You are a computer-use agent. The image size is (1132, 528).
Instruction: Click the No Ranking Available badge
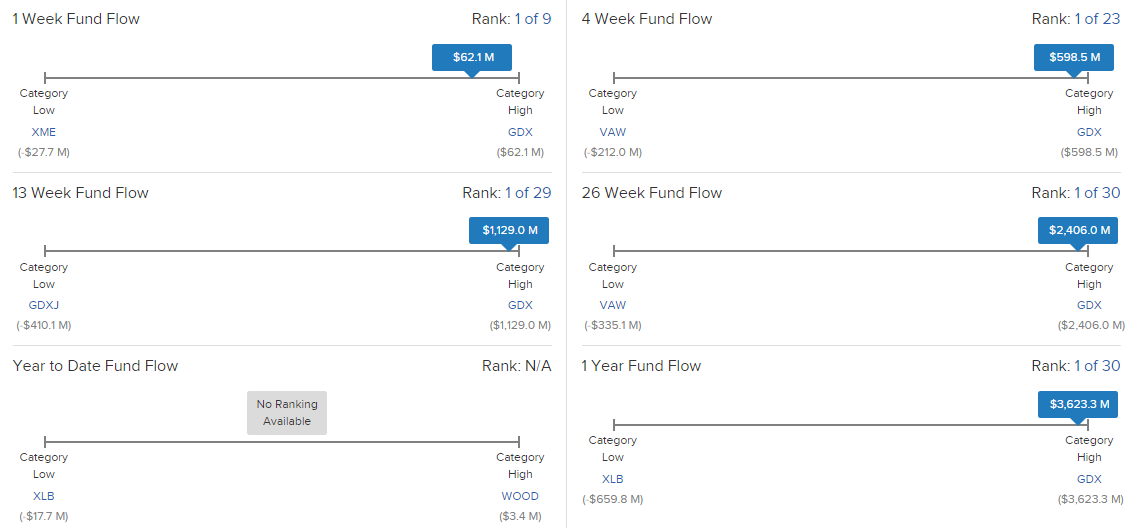pos(287,413)
